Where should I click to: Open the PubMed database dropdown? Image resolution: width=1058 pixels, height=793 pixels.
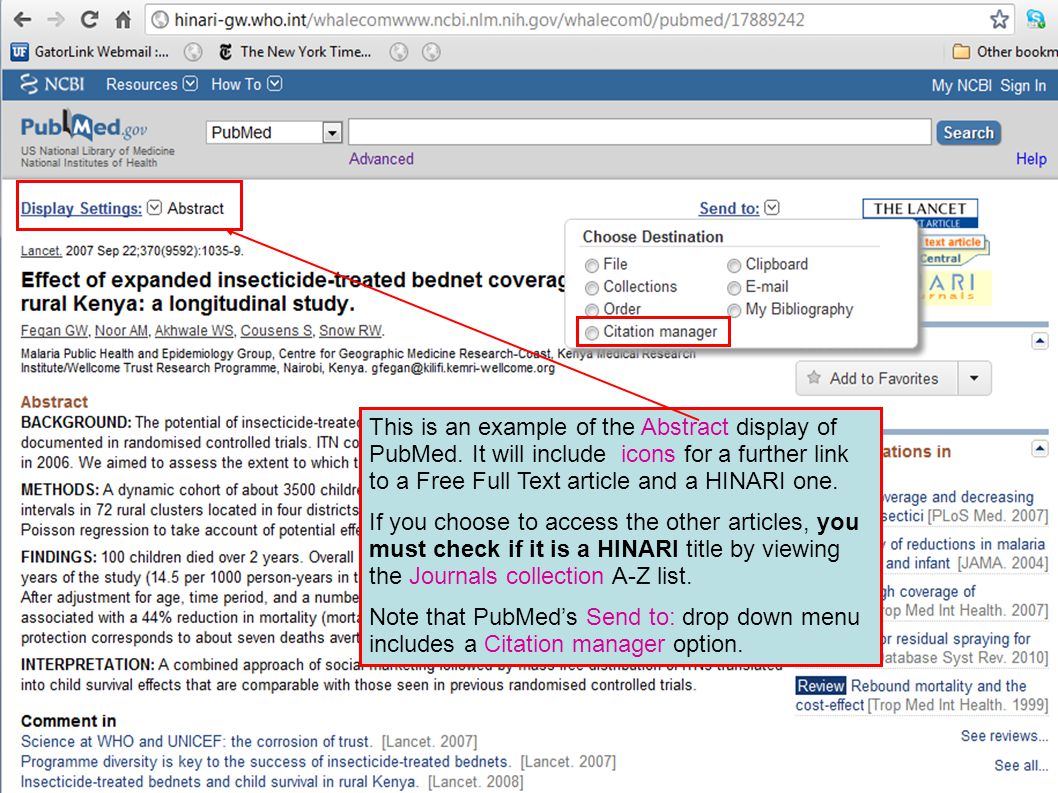click(x=274, y=132)
